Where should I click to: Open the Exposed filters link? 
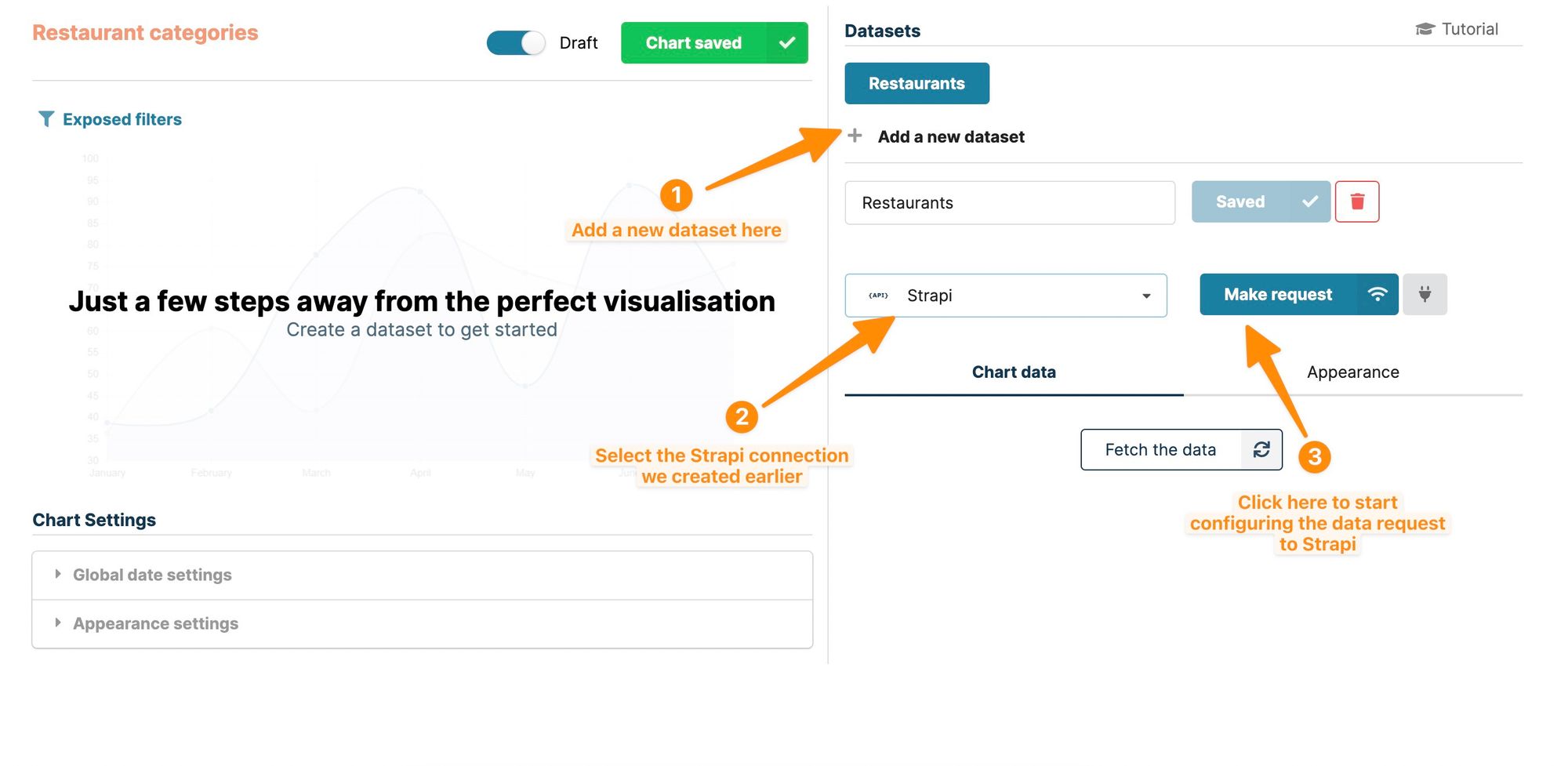pos(122,119)
